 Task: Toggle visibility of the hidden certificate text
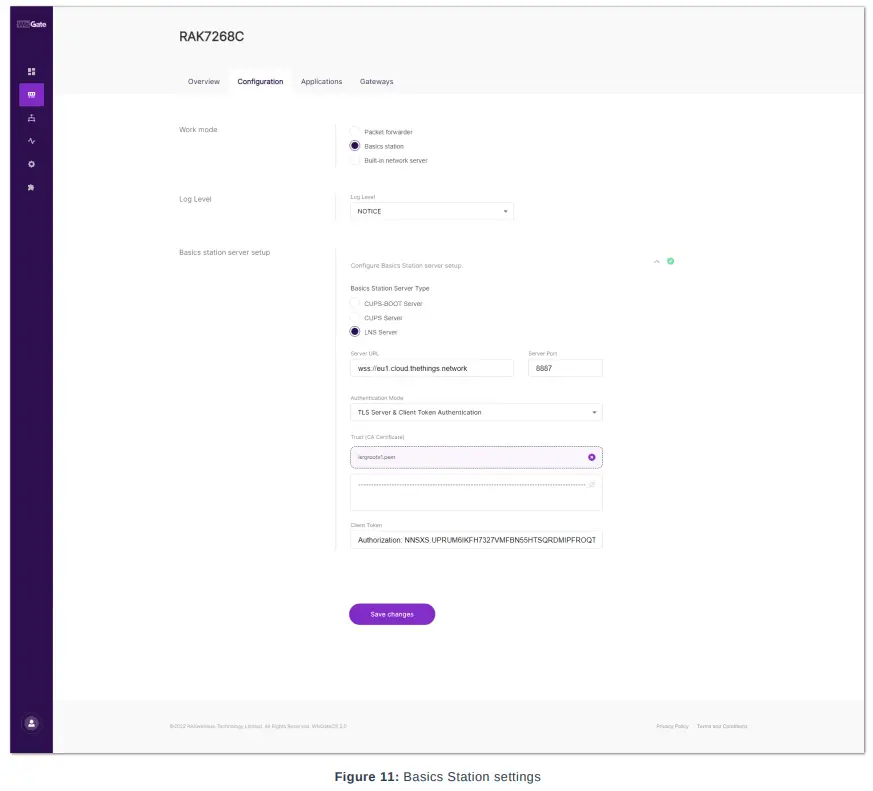pyautogui.click(x=592, y=484)
